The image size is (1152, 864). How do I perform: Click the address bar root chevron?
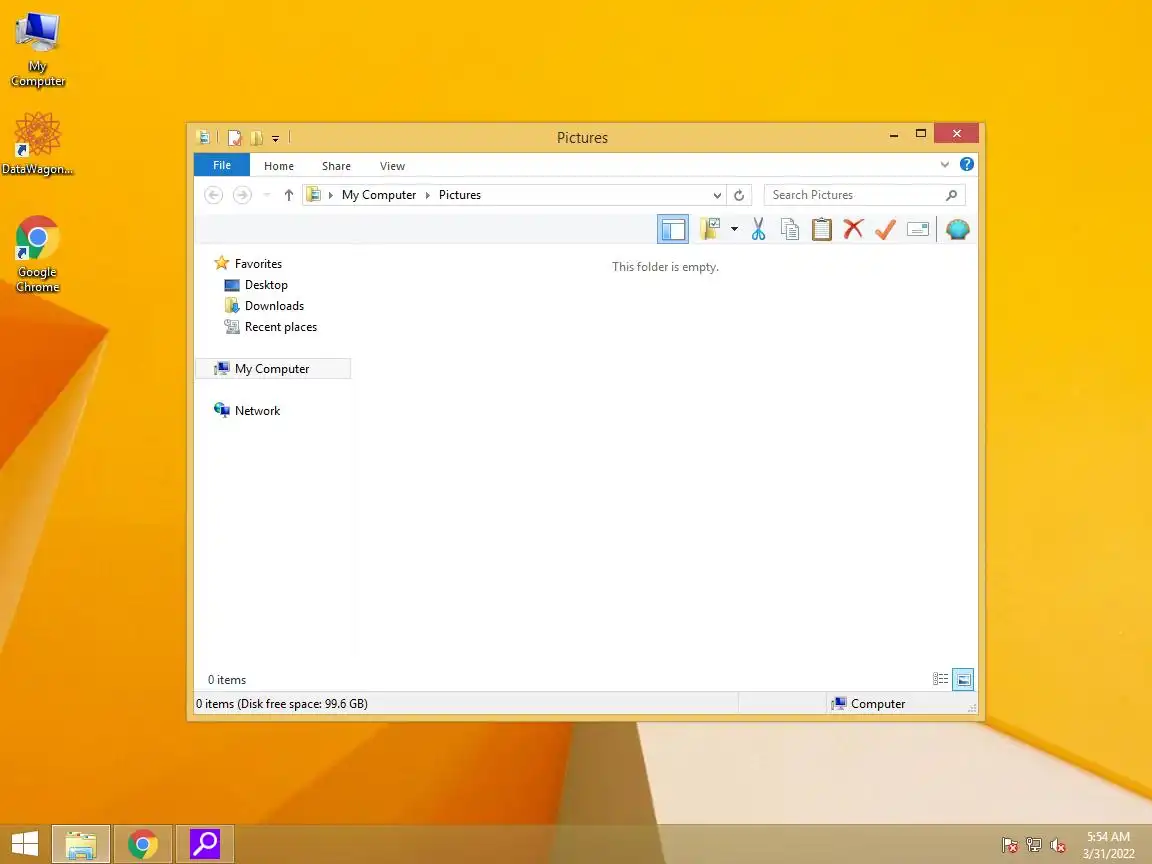tap(331, 195)
